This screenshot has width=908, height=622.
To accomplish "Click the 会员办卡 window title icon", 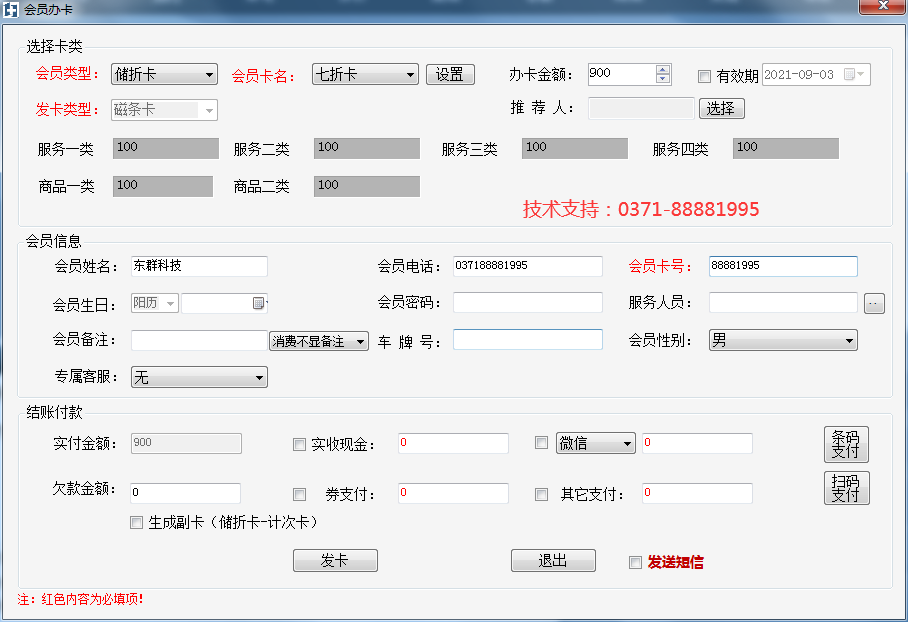I will pyautogui.click(x=10, y=9).
